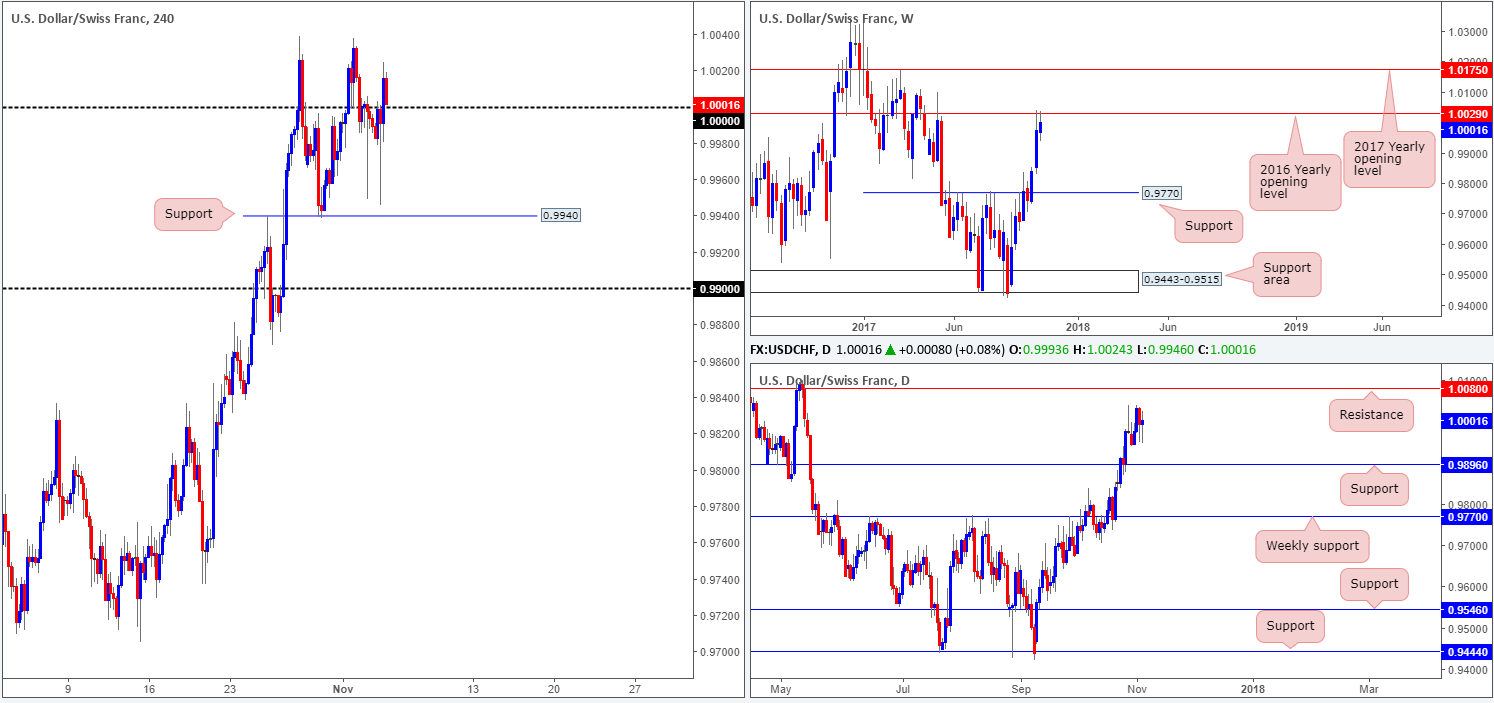Click the 2017 label on weekly time axis
1494x703 pixels.
click(x=864, y=326)
